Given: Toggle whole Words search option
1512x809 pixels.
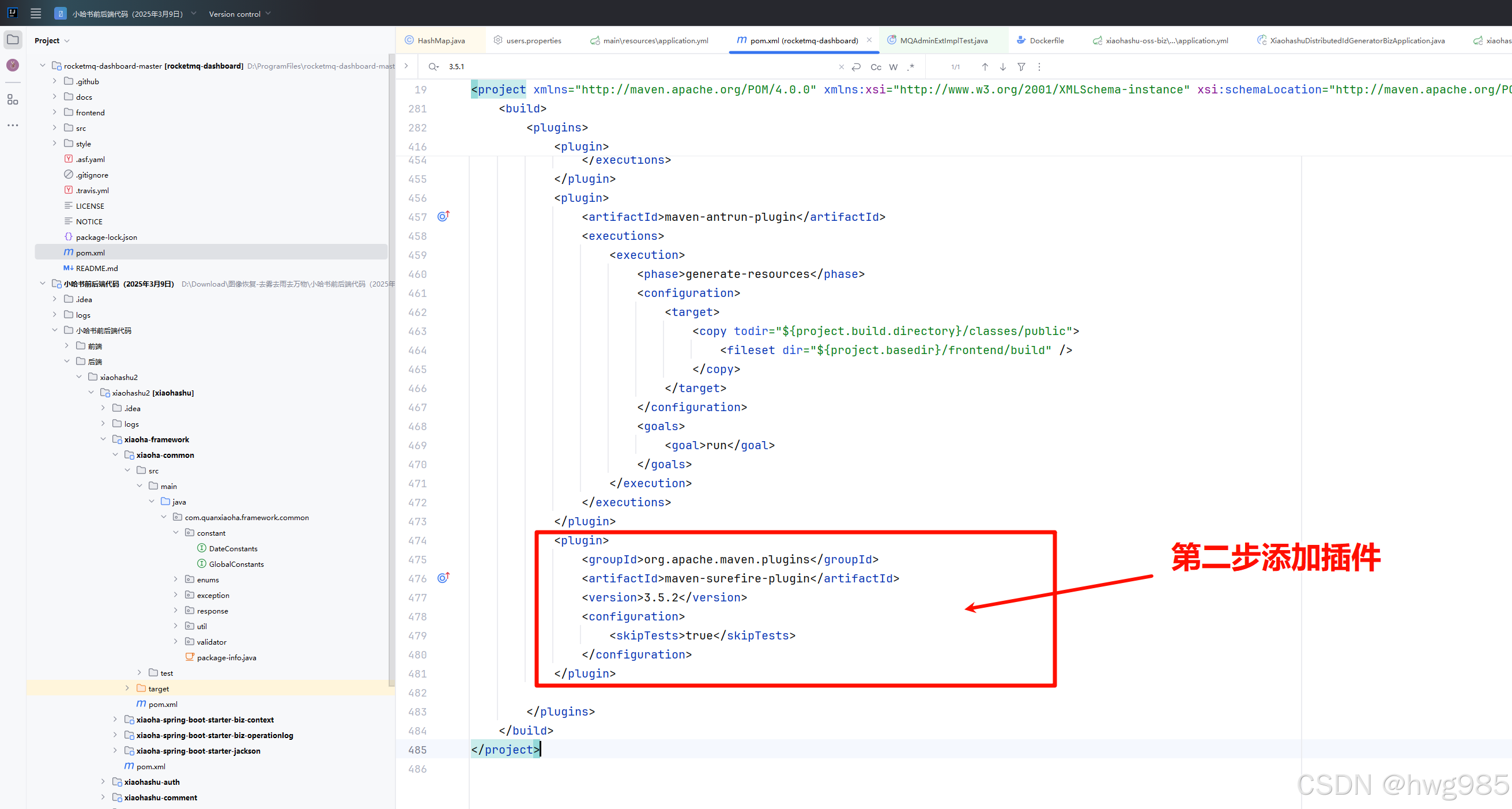Looking at the screenshot, I should (893, 67).
